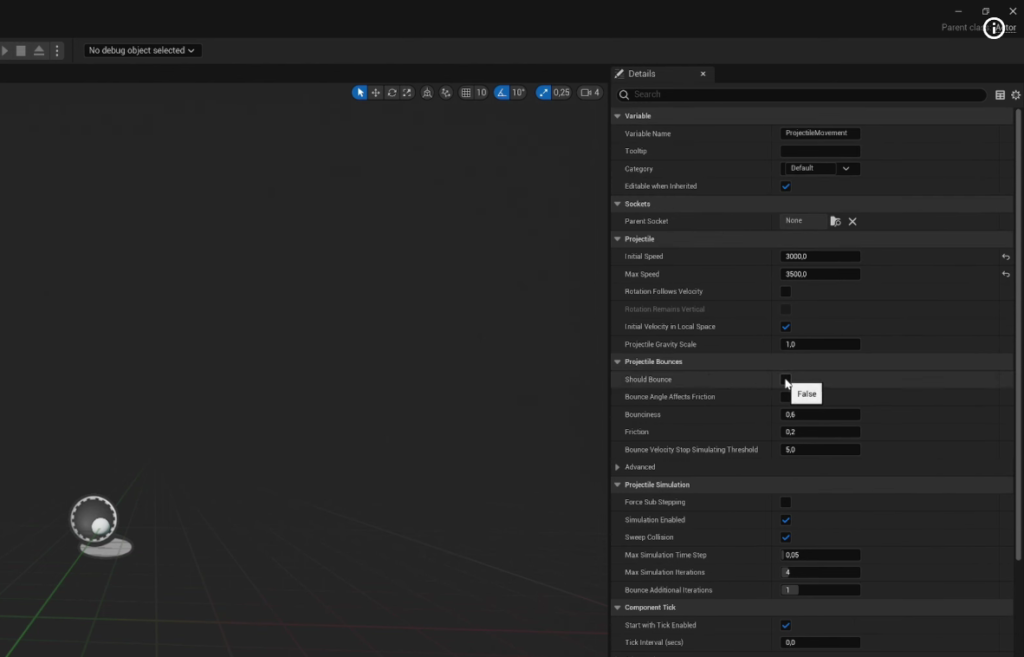Collapse the Projectile section

[x=618, y=239]
